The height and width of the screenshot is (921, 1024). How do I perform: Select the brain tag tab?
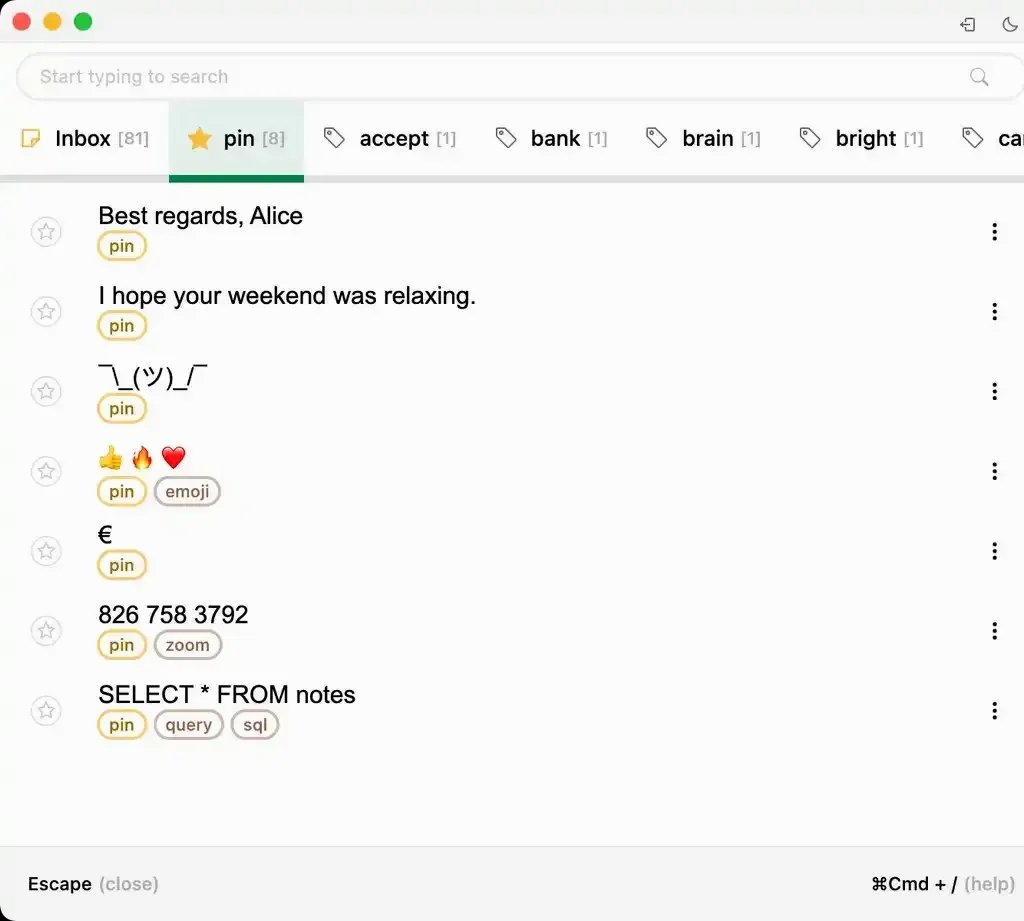click(x=704, y=139)
